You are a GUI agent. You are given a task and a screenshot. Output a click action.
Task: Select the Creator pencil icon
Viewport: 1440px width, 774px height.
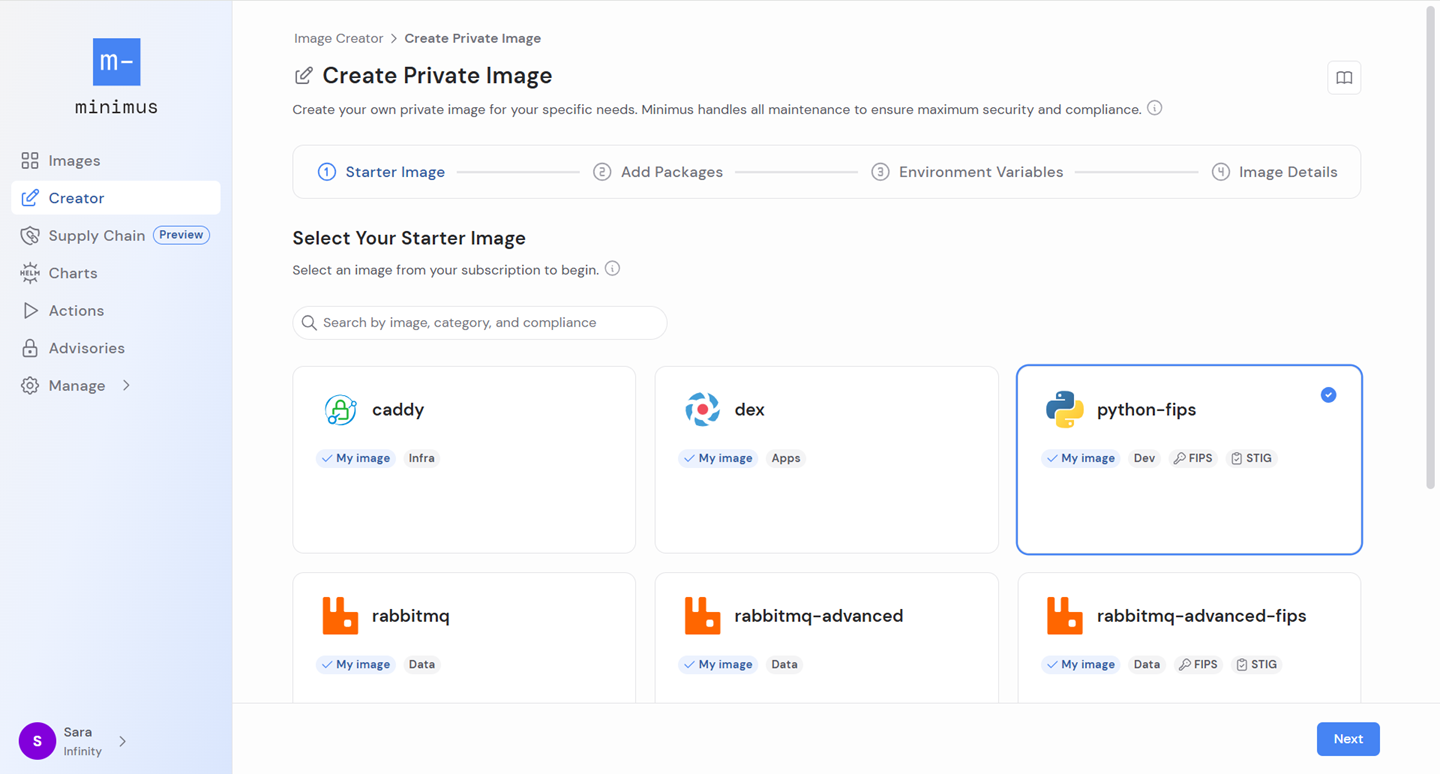[x=30, y=197]
